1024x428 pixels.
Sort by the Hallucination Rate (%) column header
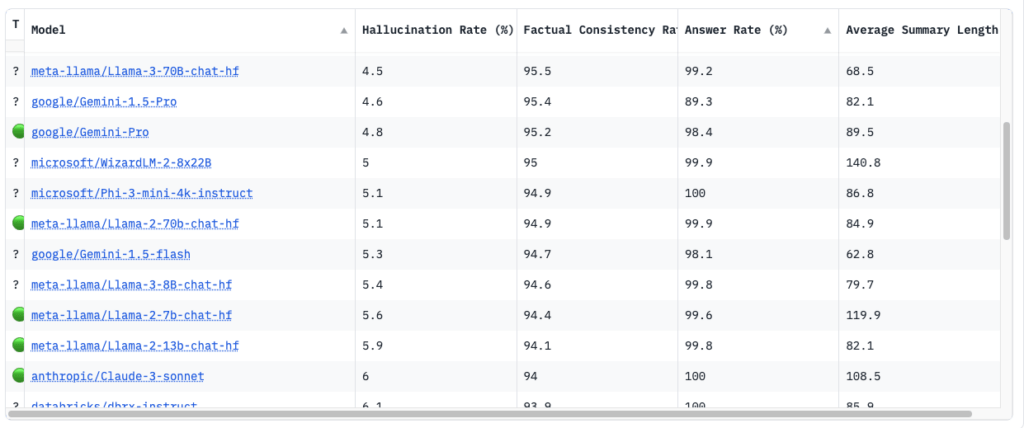tap(437, 30)
